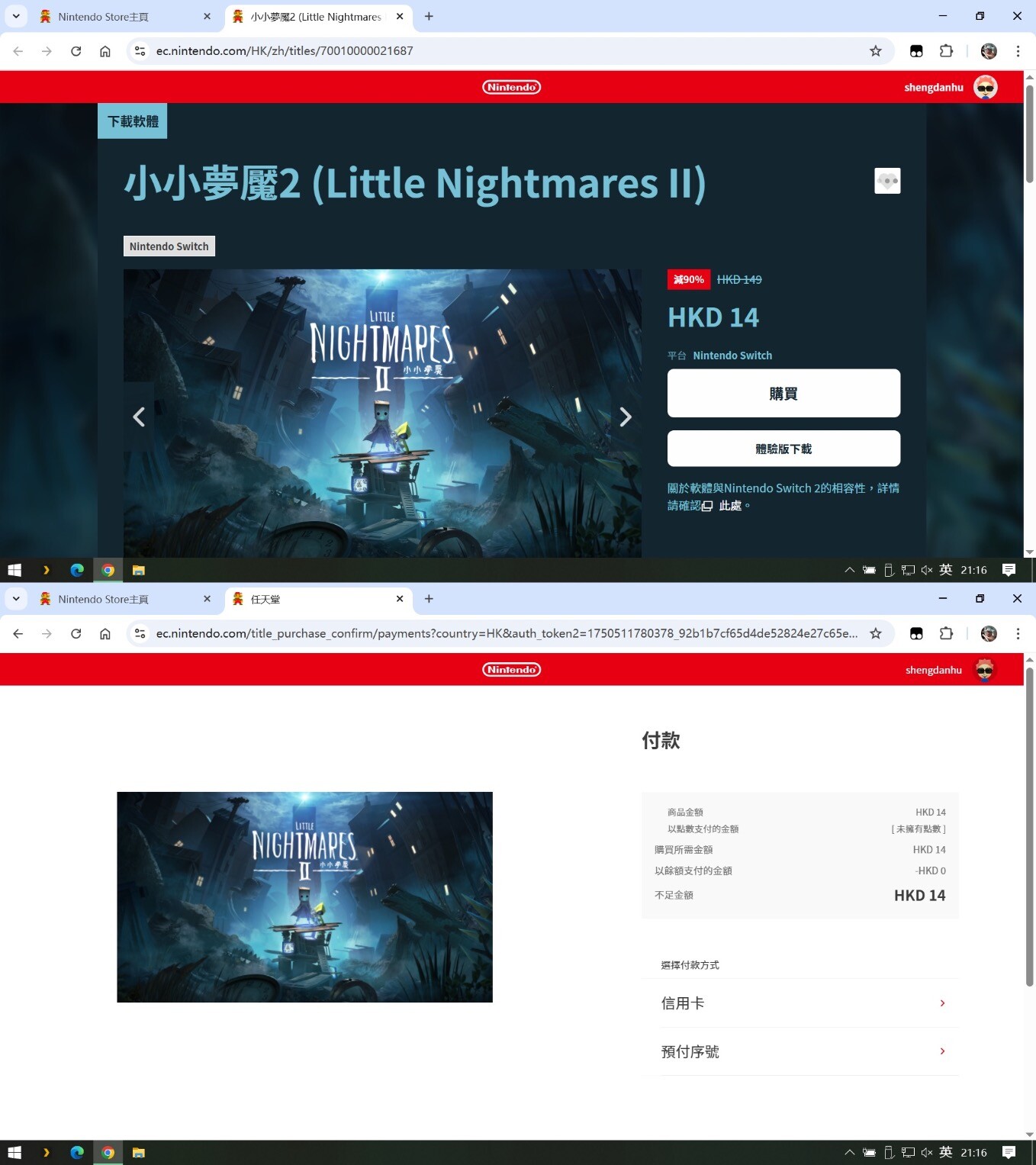Image resolution: width=1036 pixels, height=1165 pixels.
Task: Click the address bar URL in the payment browser
Action: coord(507,633)
